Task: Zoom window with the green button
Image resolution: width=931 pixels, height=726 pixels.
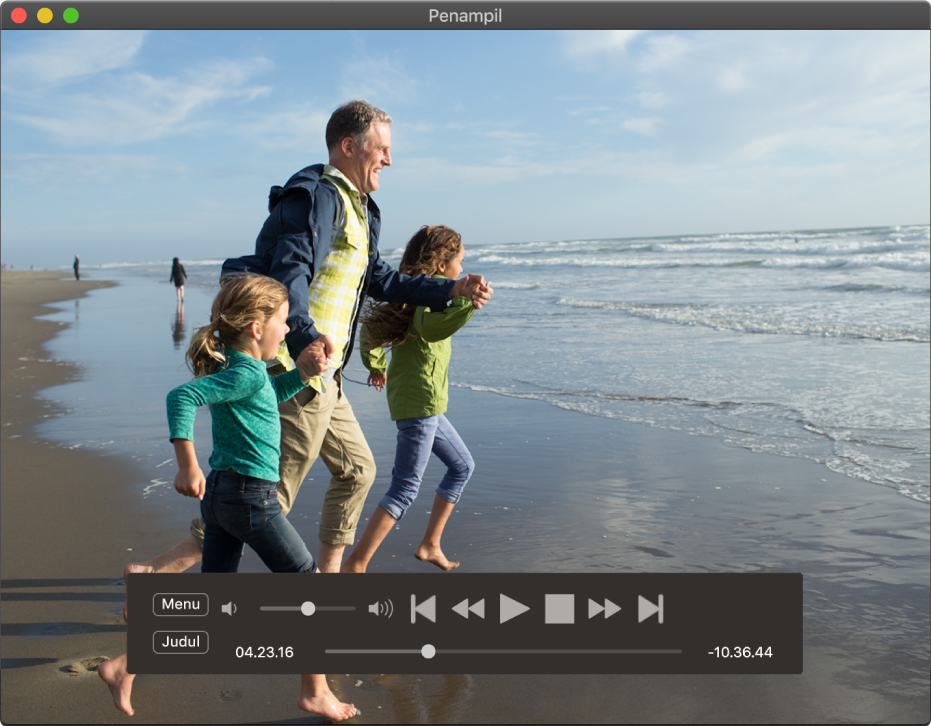Action: (x=71, y=15)
